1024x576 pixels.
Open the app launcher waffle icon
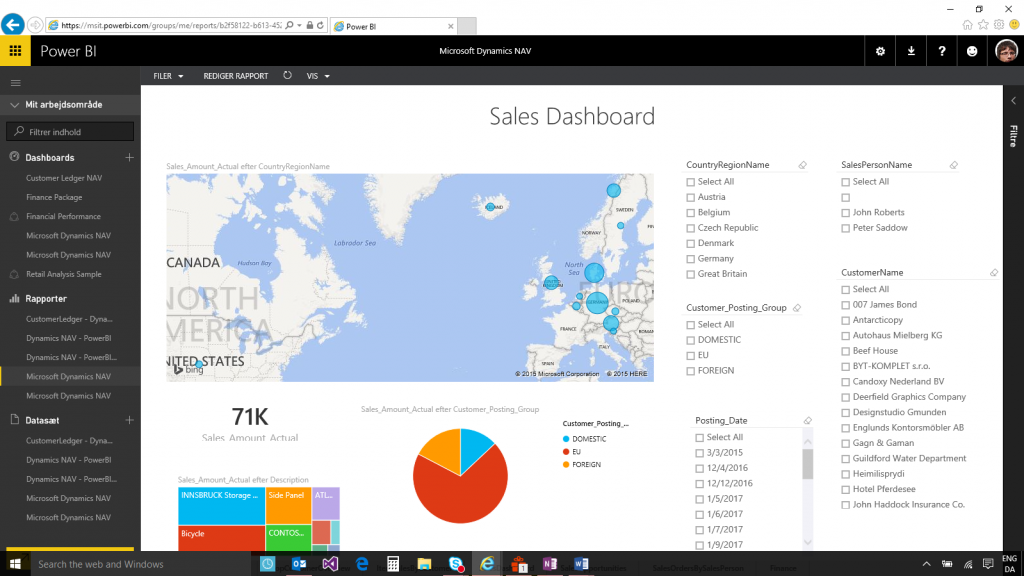15,51
